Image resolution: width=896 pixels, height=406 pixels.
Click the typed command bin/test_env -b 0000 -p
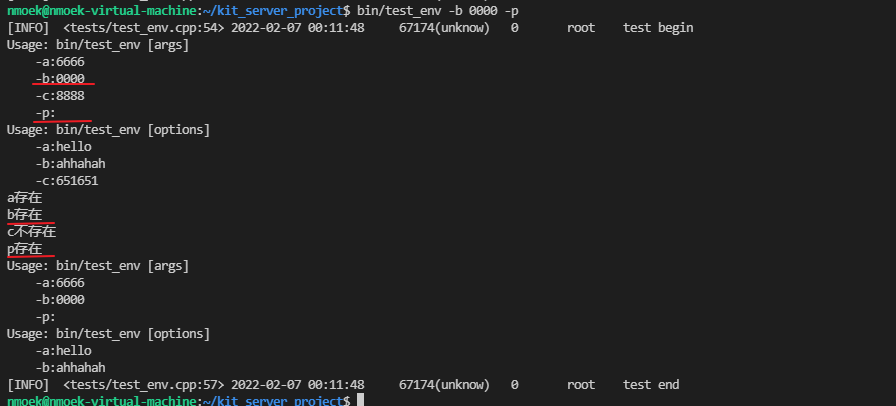(438, 10)
